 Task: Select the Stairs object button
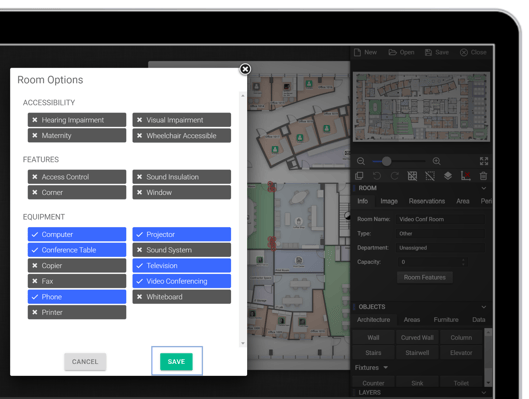(x=373, y=353)
